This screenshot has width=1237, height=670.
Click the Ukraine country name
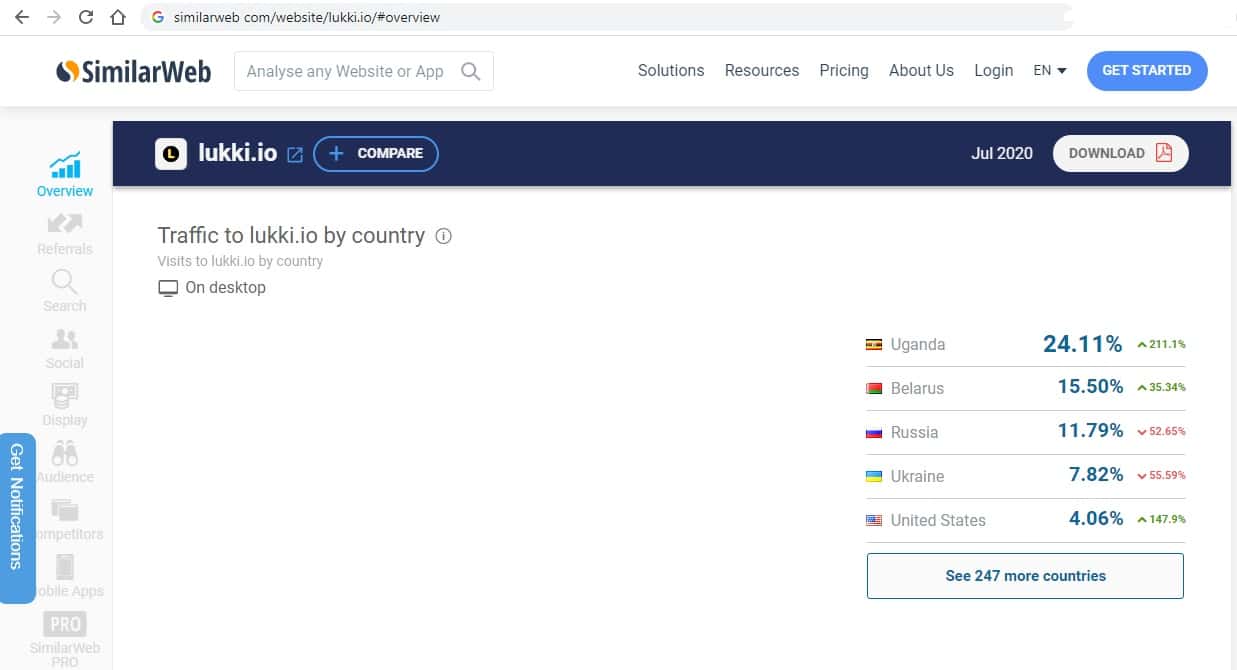(917, 476)
